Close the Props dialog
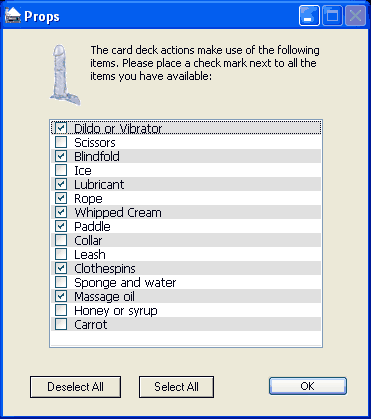The height and width of the screenshot is (419, 371). [355, 16]
